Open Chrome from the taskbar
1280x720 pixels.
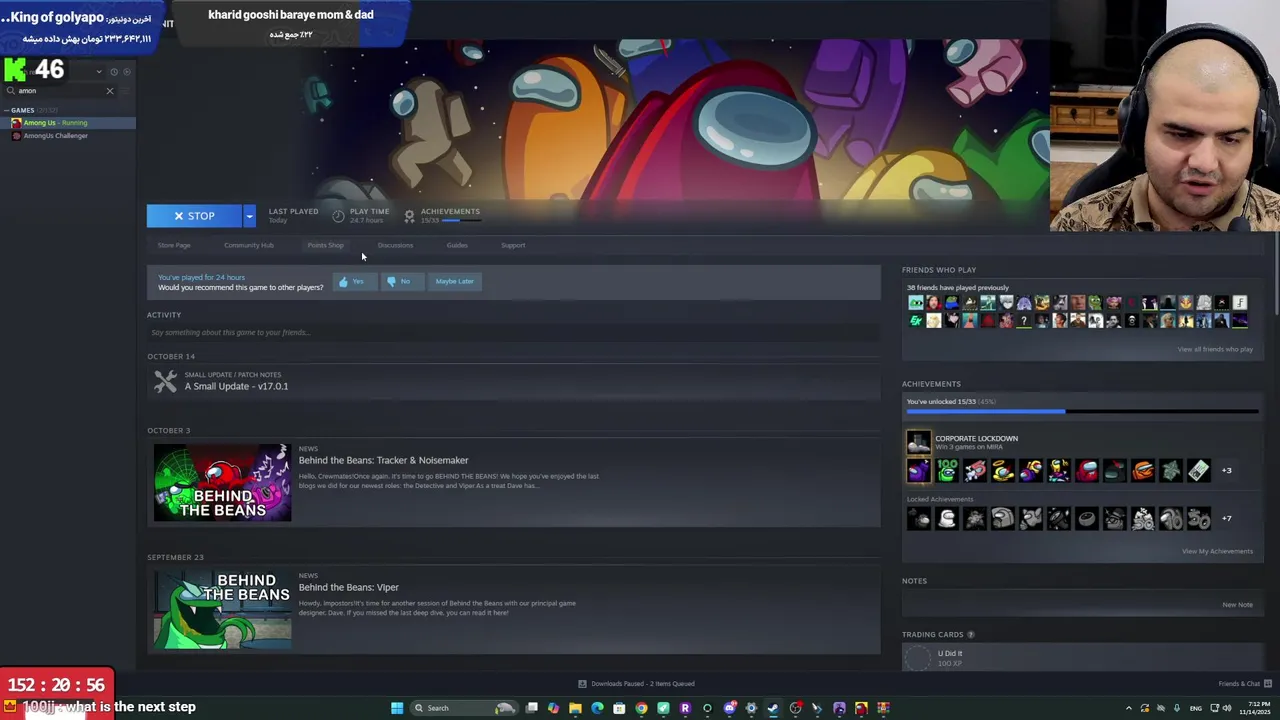641,708
